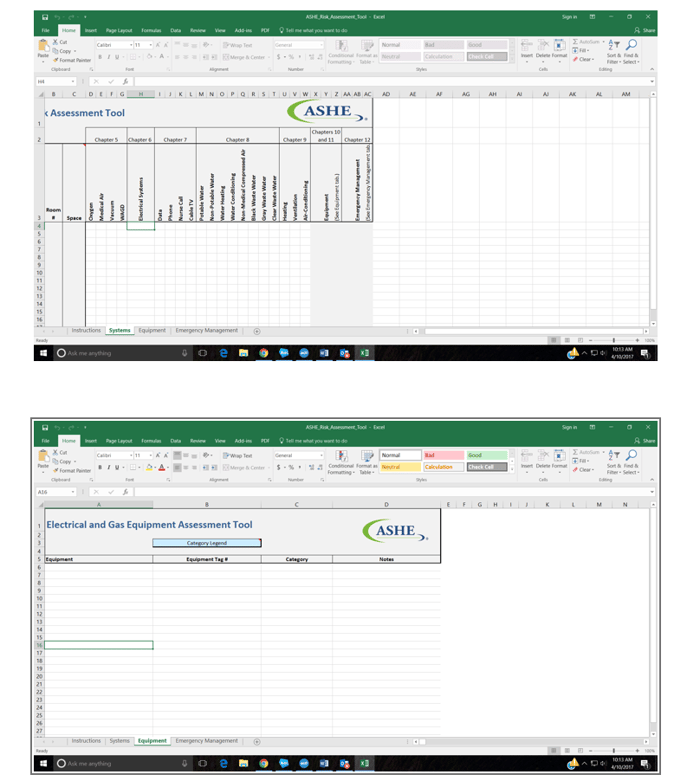Select the Neutral cell style swatch in lower ribbon

point(399,467)
